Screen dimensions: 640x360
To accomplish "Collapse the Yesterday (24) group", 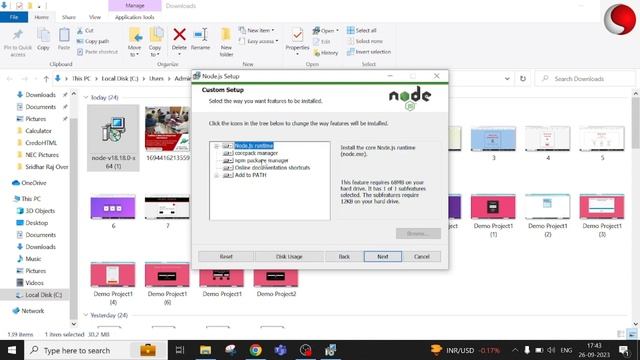I will coord(86,315).
